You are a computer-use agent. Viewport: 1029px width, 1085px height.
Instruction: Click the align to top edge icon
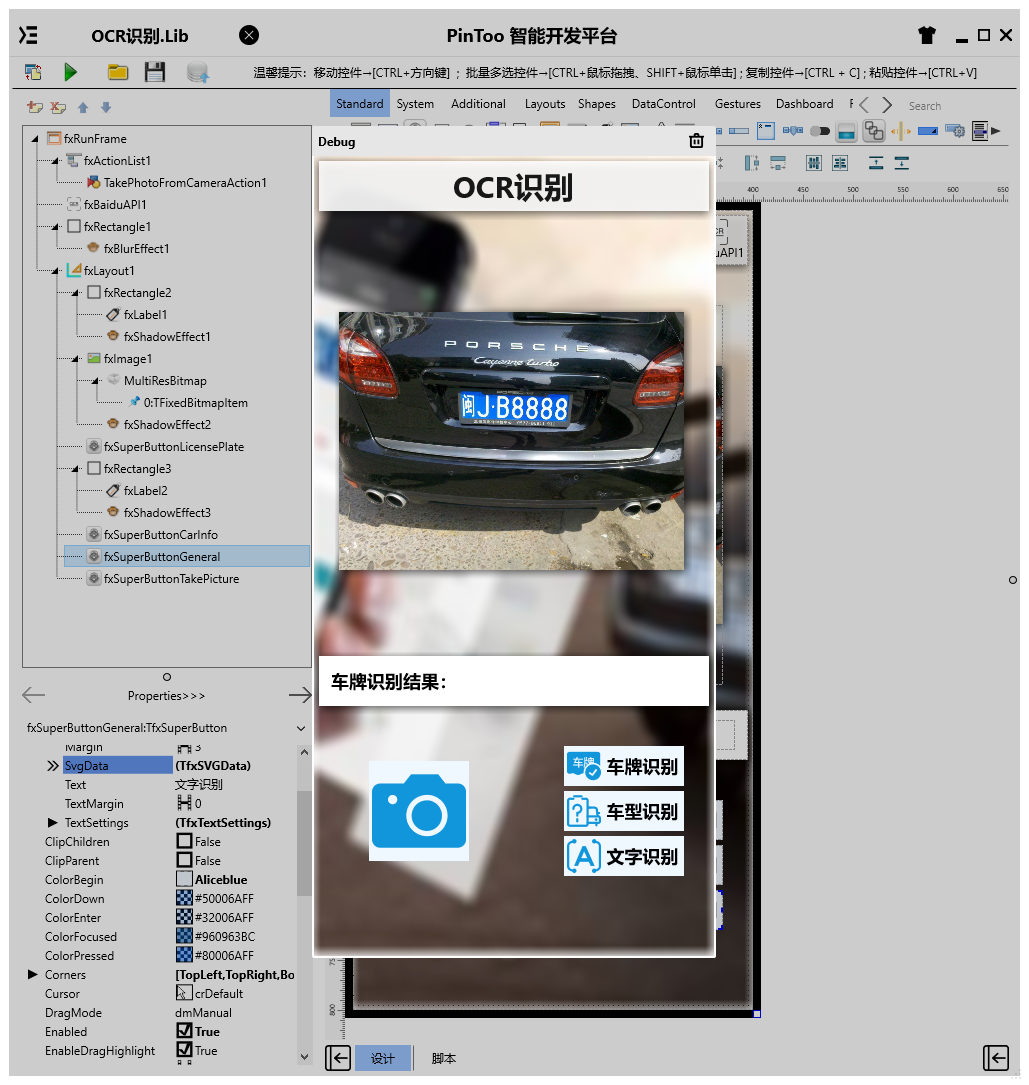pos(875,163)
